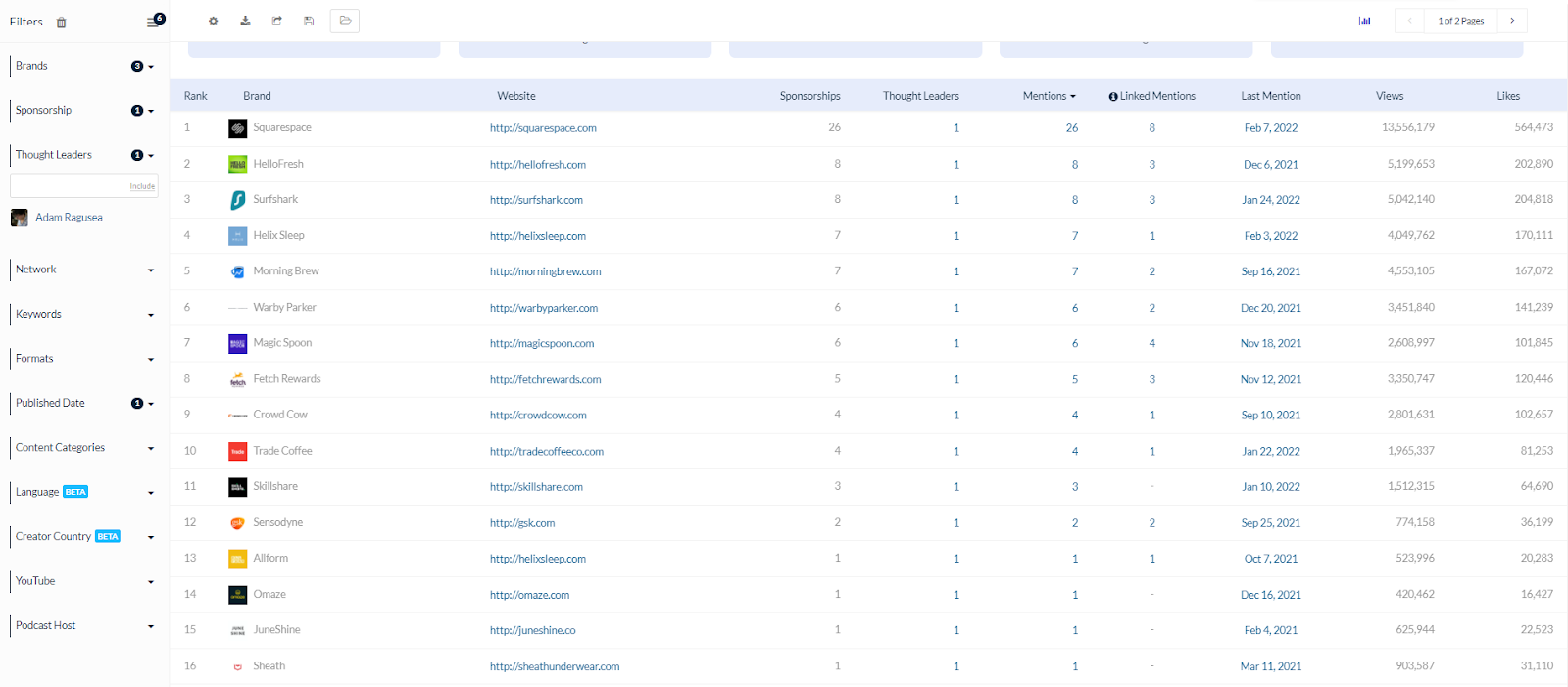Sort by the Rank column header
Image resolution: width=1568 pixels, height=687 pixels.
[195, 96]
